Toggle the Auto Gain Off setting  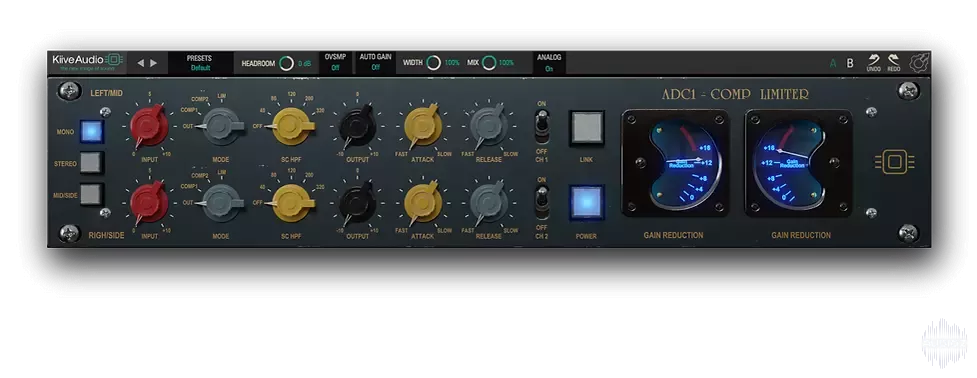(375, 63)
